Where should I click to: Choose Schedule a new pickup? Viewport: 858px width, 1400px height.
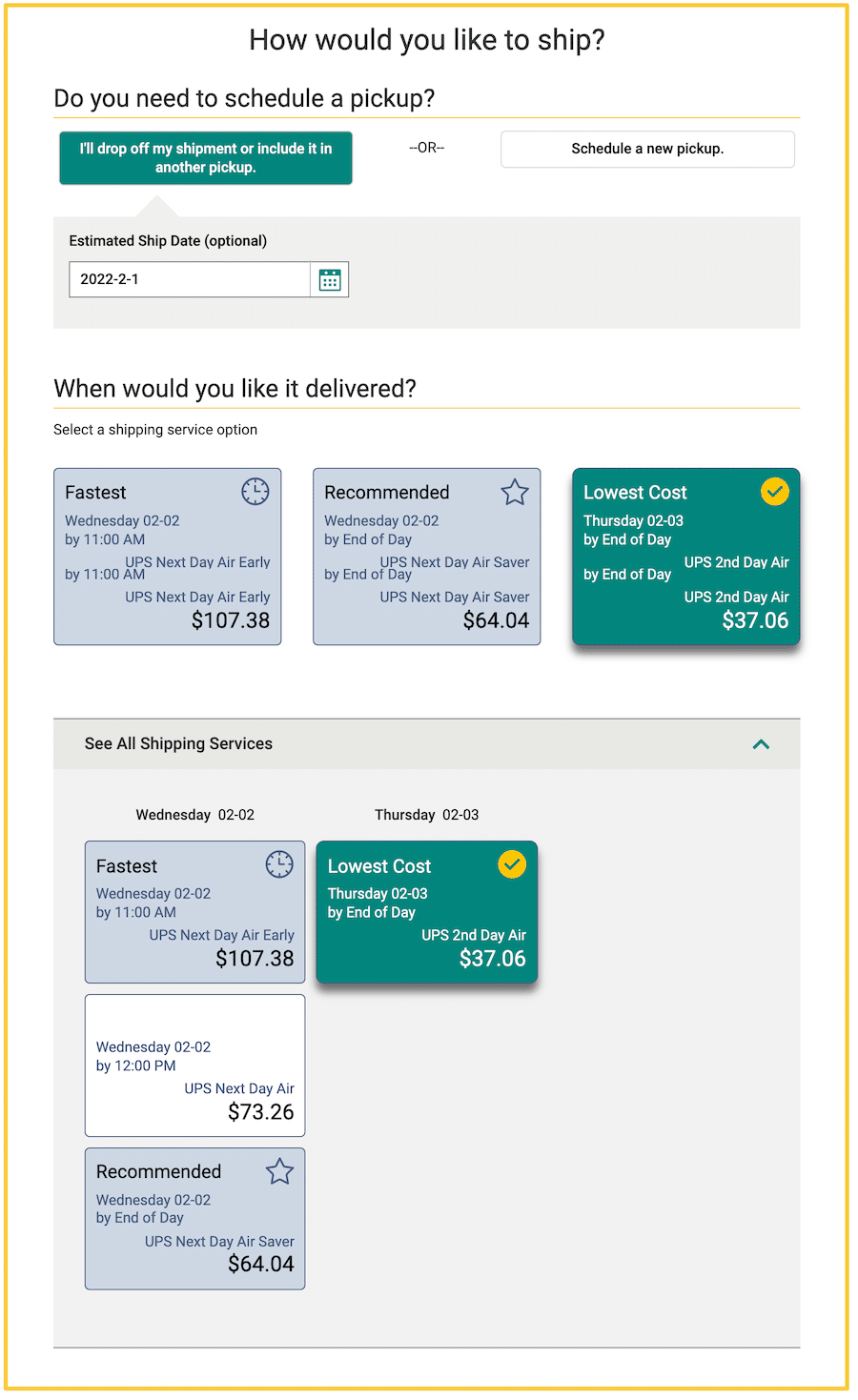click(647, 149)
